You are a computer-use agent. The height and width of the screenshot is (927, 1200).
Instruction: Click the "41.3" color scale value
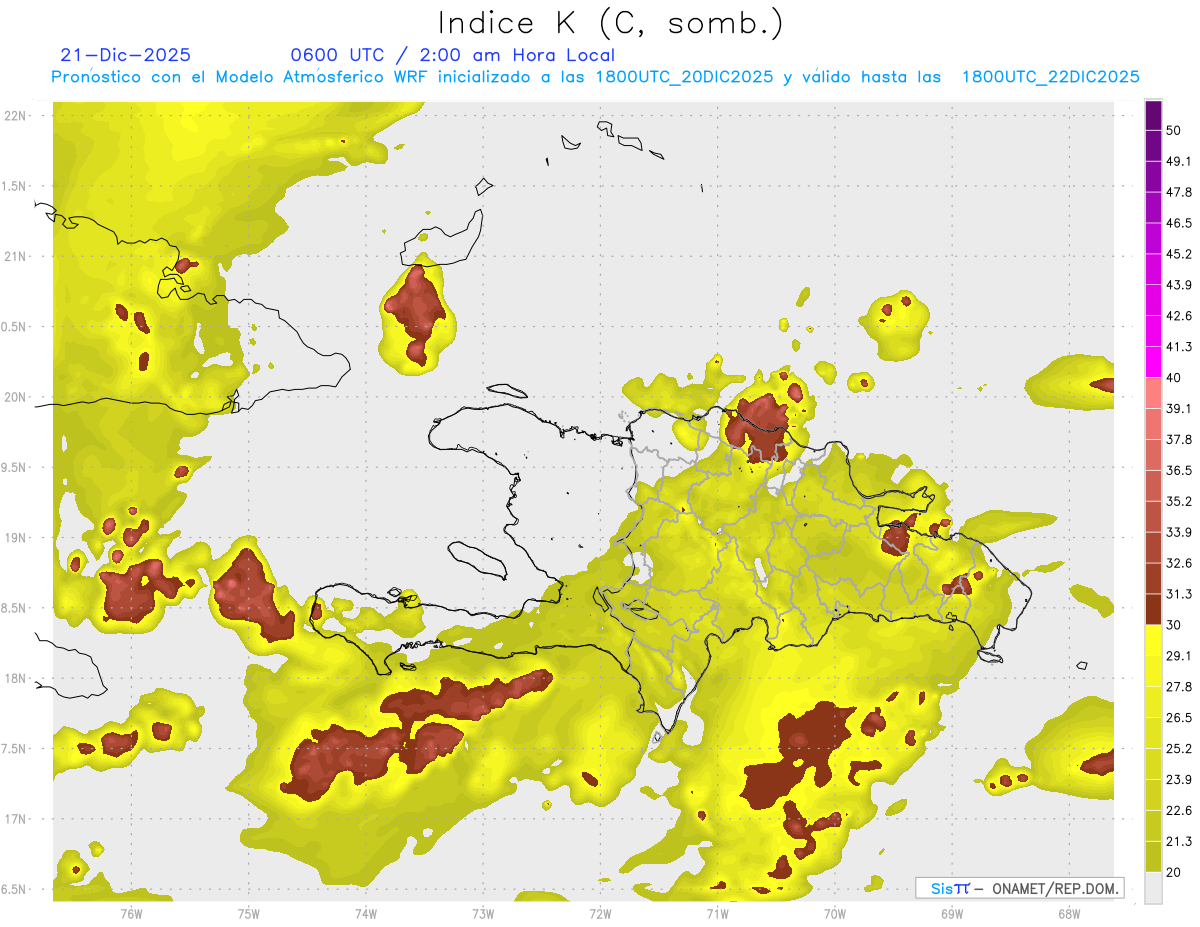click(x=1179, y=347)
